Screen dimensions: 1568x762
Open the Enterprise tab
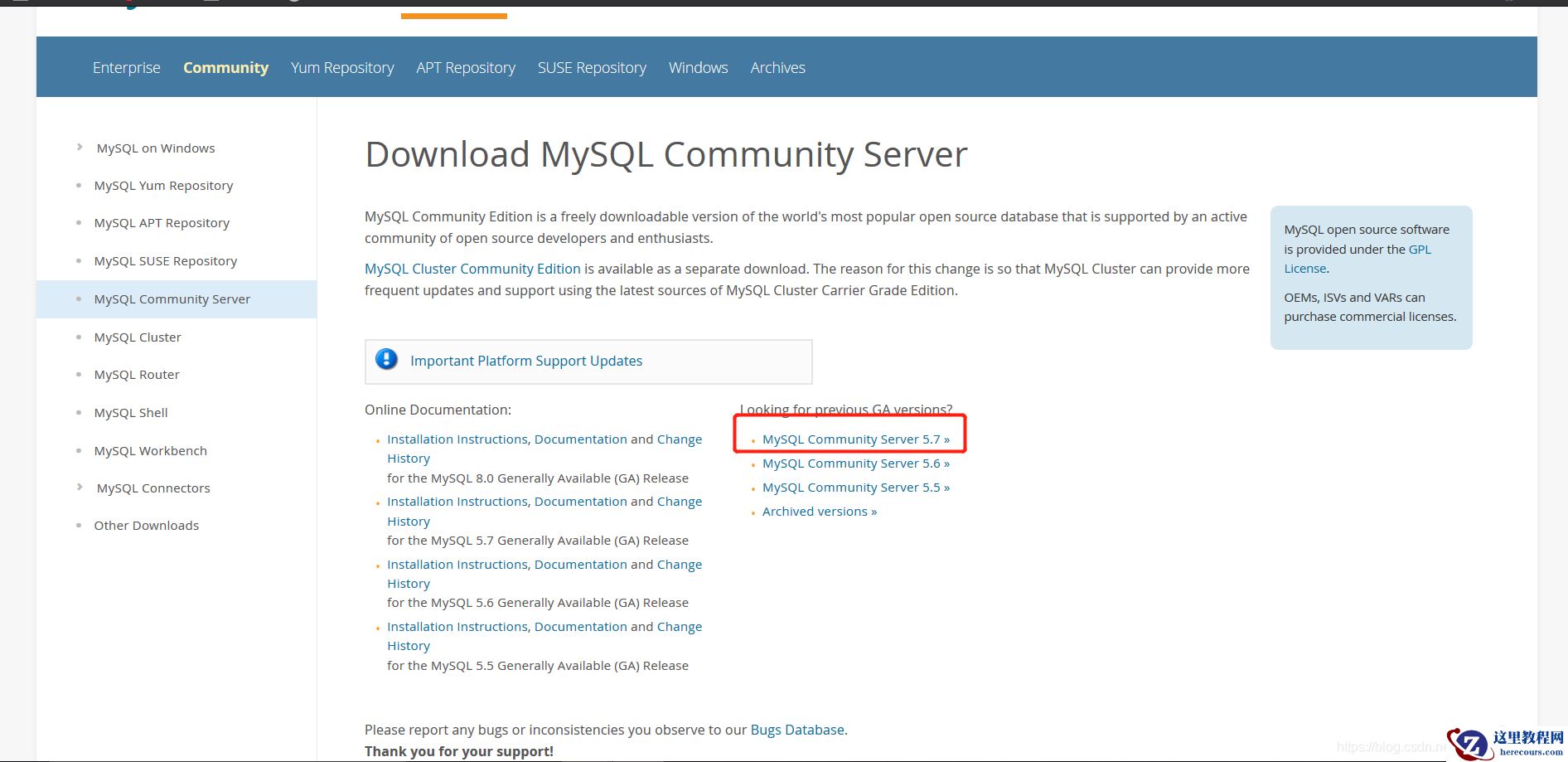pyautogui.click(x=127, y=68)
